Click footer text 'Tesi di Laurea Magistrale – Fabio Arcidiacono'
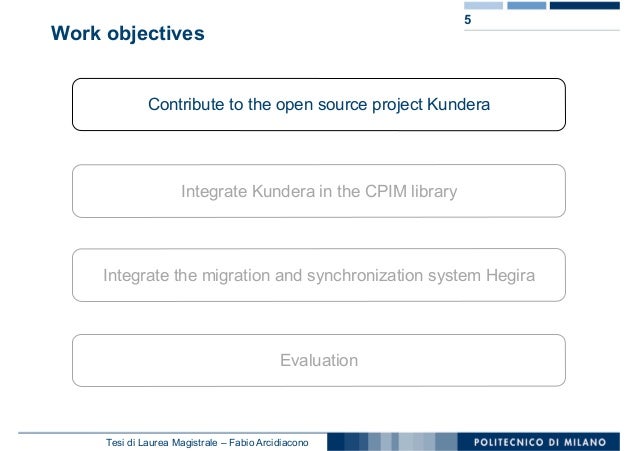 (x=207, y=442)
